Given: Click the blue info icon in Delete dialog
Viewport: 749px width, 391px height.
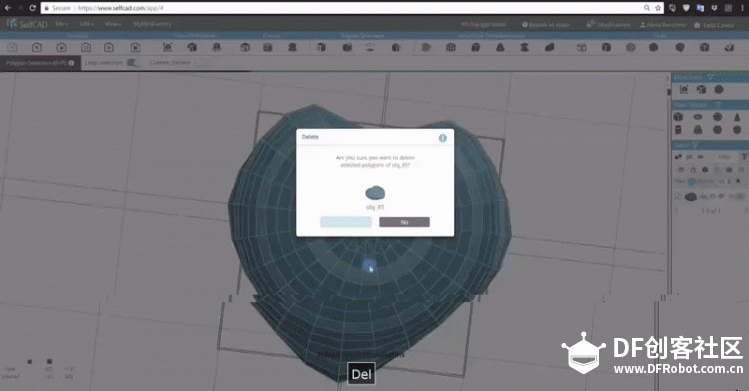Looking at the screenshot, I should (x=442, y=137).
